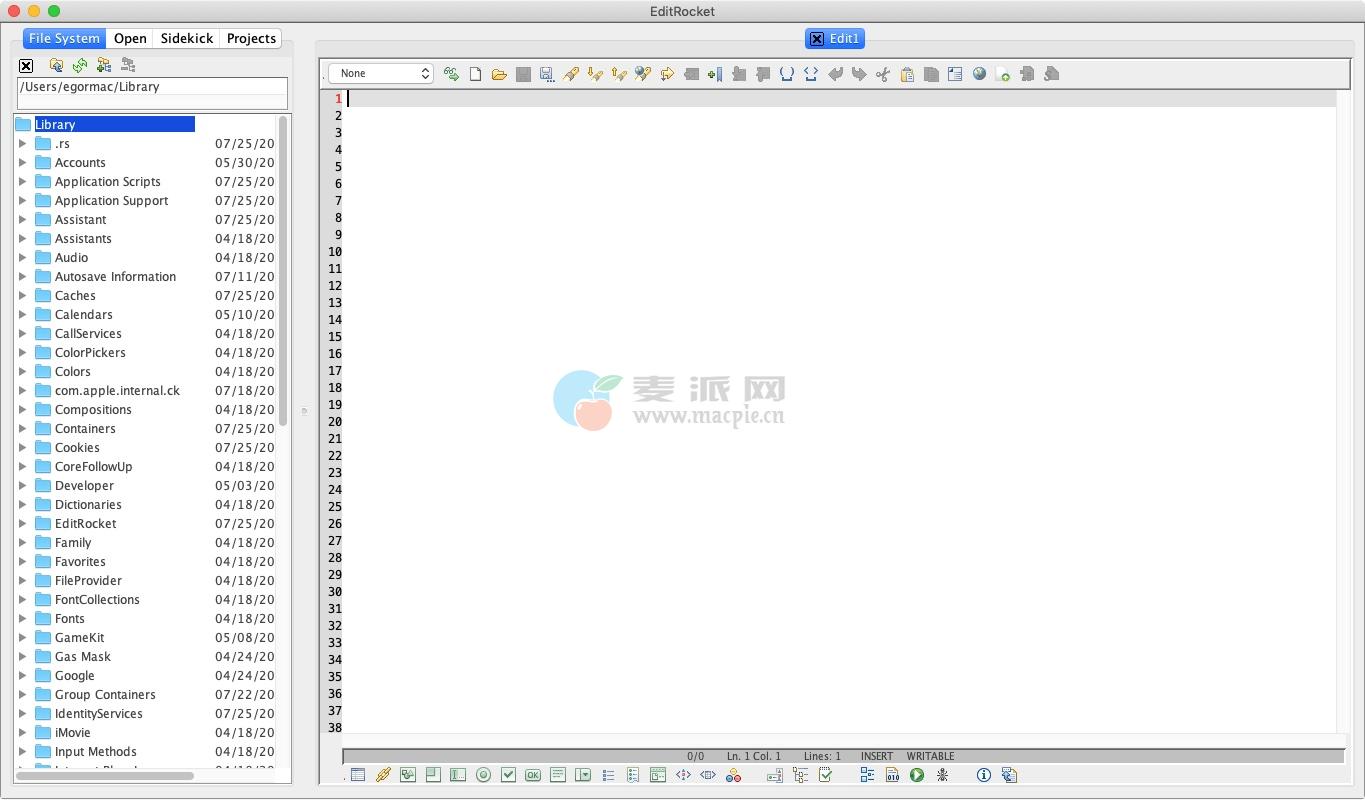Click the radio button builder icon
This screenshot has width=1365, height=800.
(483, 775)
